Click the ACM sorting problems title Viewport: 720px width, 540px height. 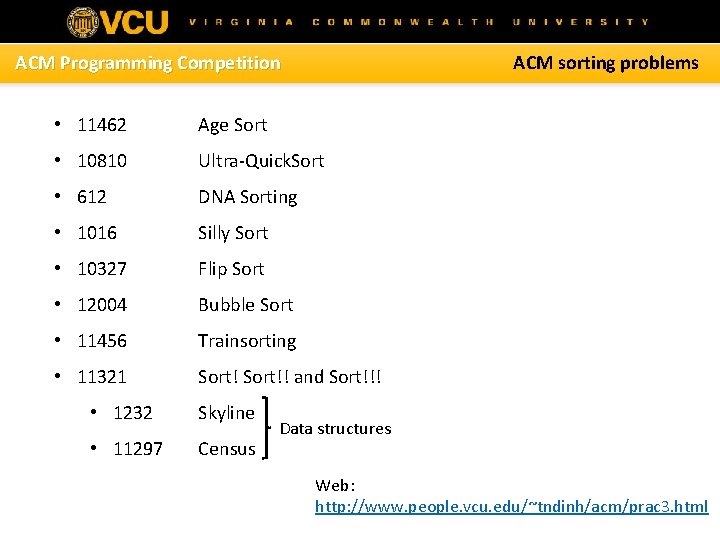coord(605,63)
